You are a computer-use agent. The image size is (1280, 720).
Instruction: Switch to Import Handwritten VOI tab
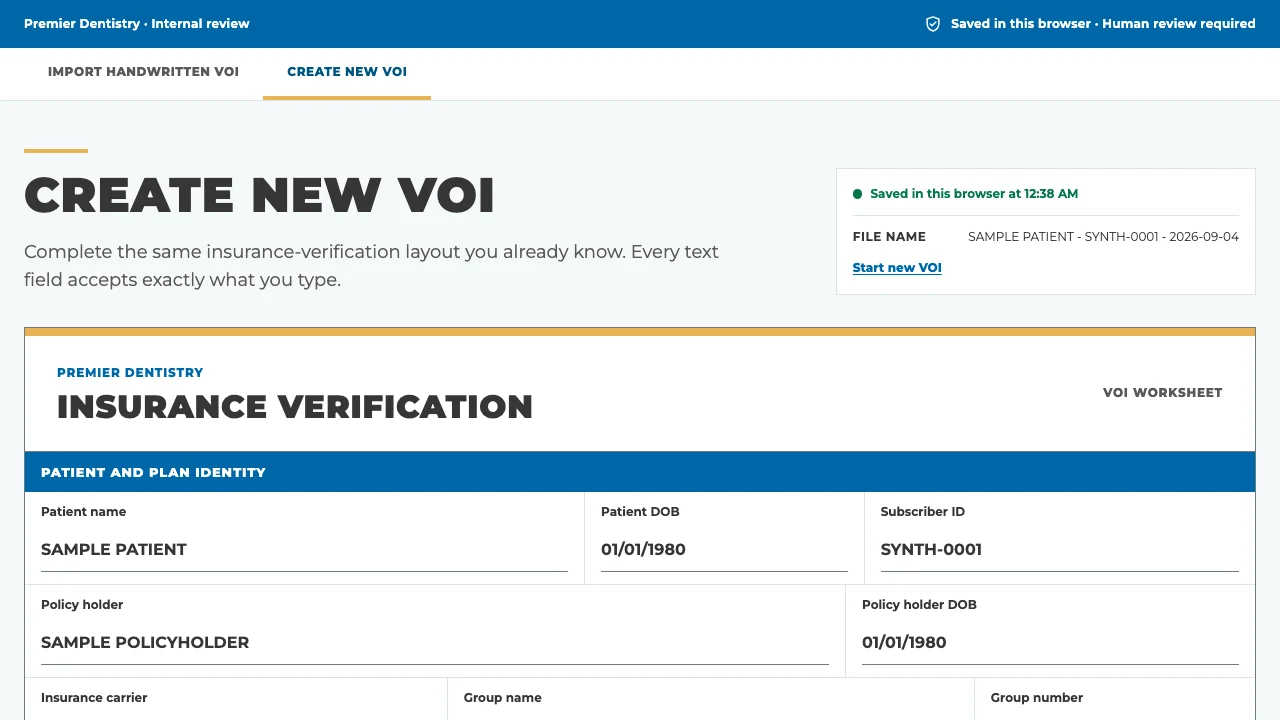[143, 72]
